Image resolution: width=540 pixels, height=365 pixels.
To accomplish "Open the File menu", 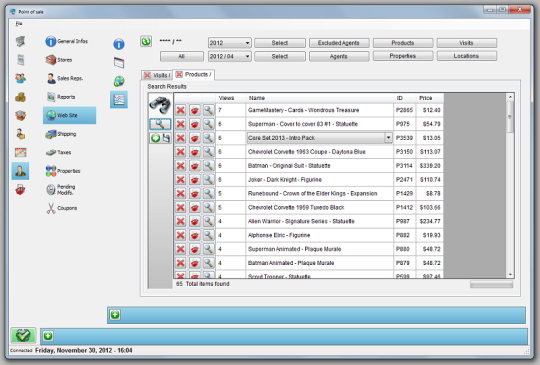I will point(19,23).
